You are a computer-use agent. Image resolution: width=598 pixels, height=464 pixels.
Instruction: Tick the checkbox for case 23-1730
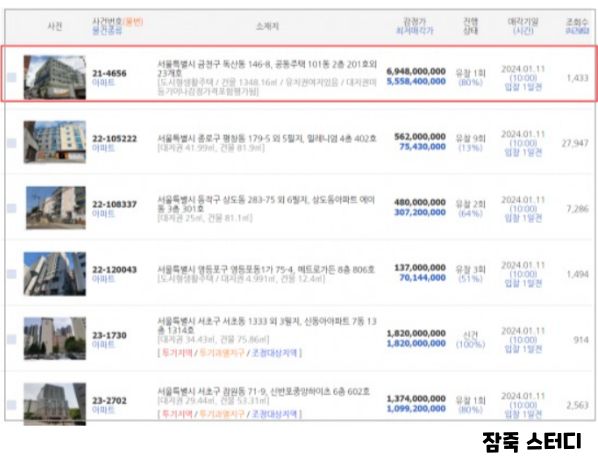coord(12,339)
